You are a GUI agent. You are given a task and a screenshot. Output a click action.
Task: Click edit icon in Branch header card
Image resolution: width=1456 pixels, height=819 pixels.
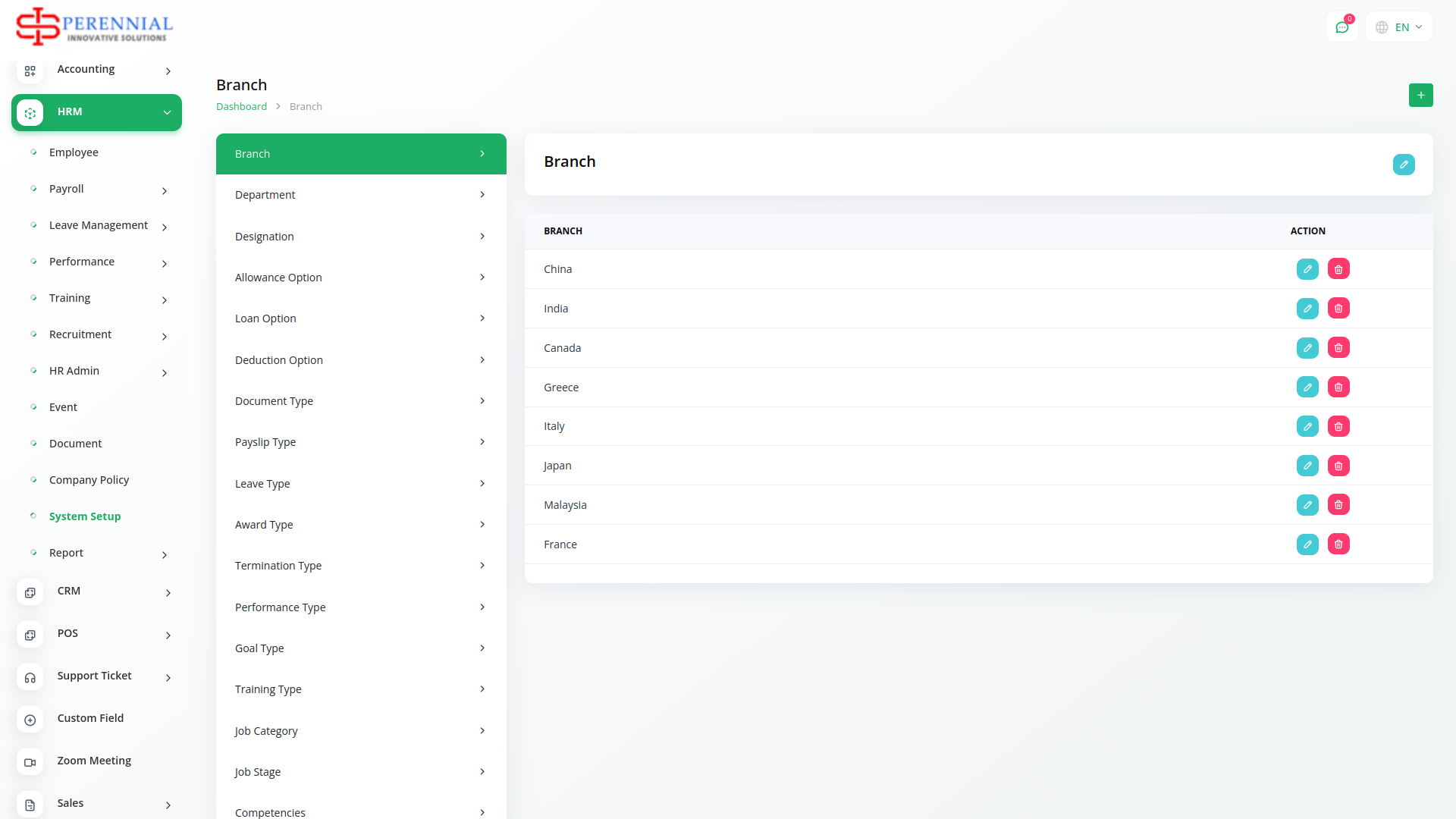click(x=1403, y=165)
